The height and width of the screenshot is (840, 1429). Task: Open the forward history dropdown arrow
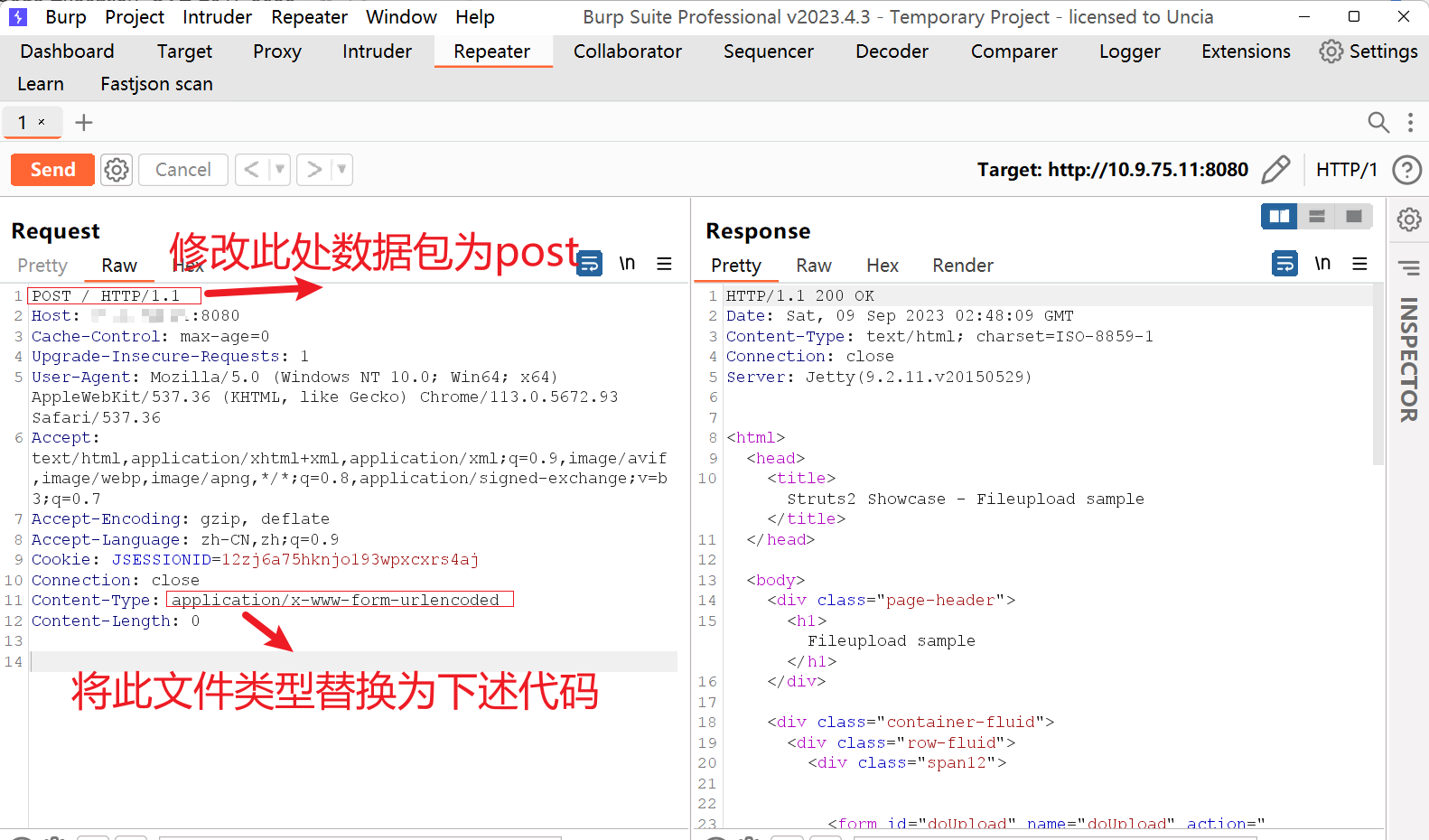[342, 169]
